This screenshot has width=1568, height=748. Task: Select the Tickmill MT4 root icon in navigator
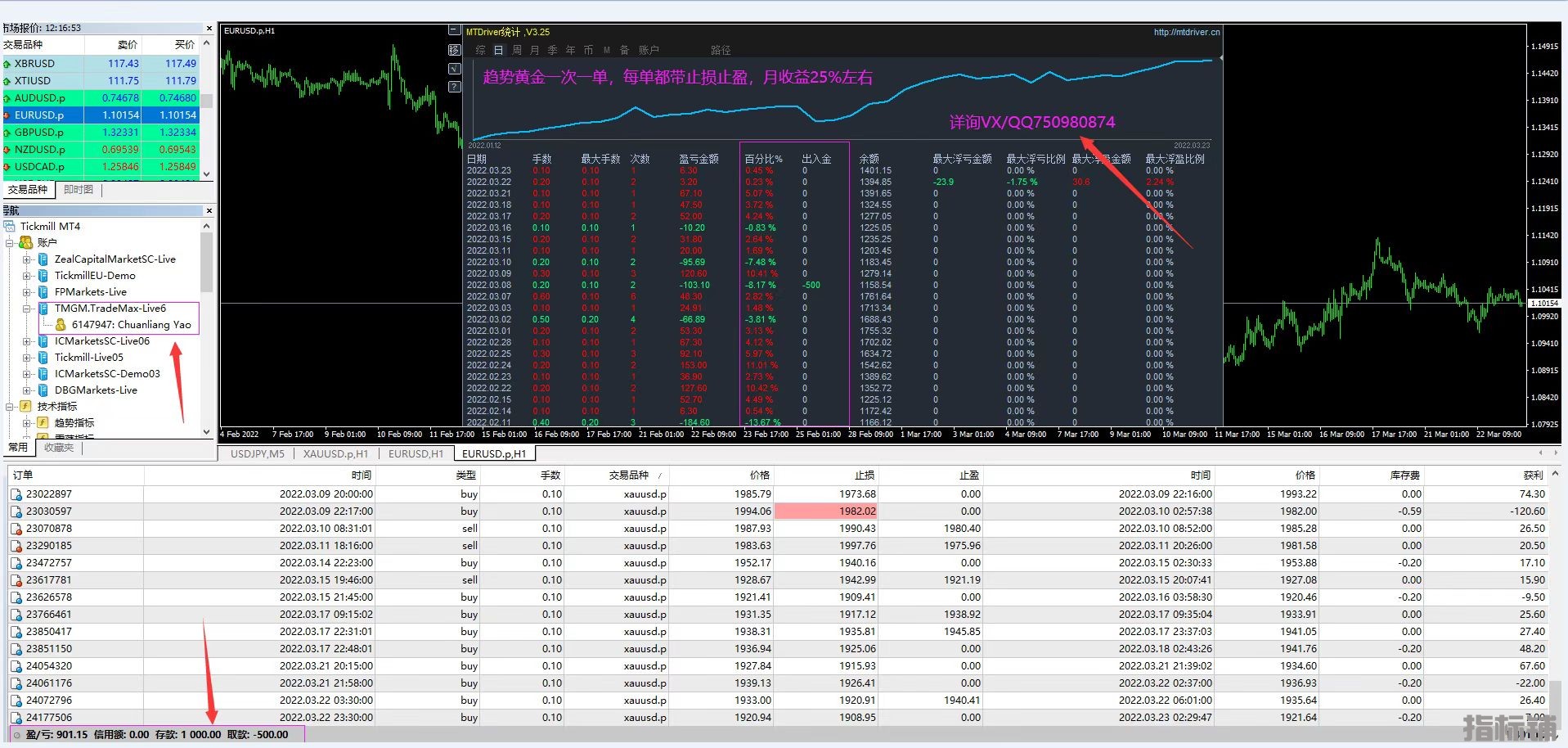tap(10, 226)
